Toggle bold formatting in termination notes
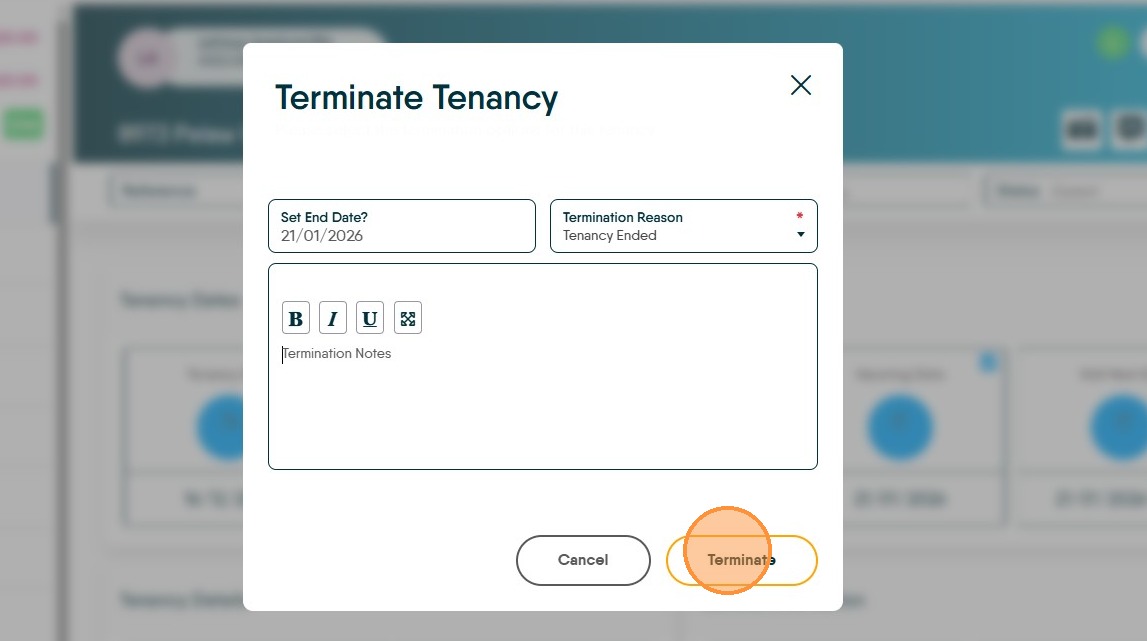The width and height of the screenshot is (1147, 641). click(x=296, y=318)
